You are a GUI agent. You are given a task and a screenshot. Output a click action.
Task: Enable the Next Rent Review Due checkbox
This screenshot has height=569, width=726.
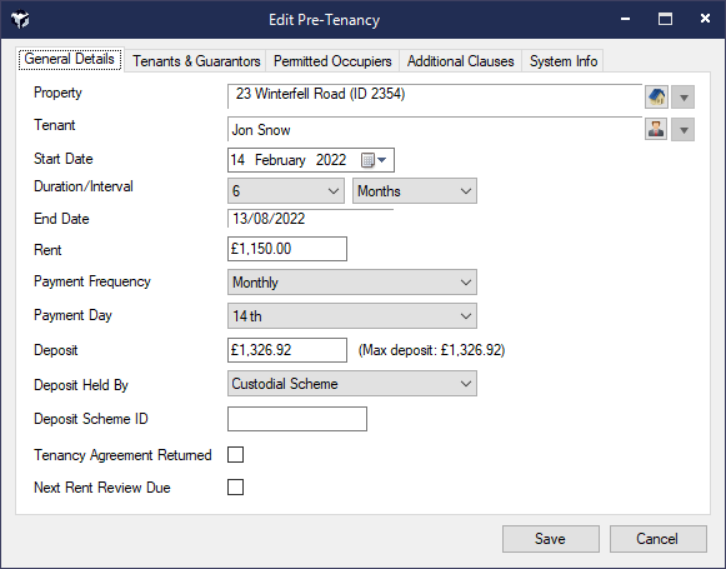click(x=236, y=488)
